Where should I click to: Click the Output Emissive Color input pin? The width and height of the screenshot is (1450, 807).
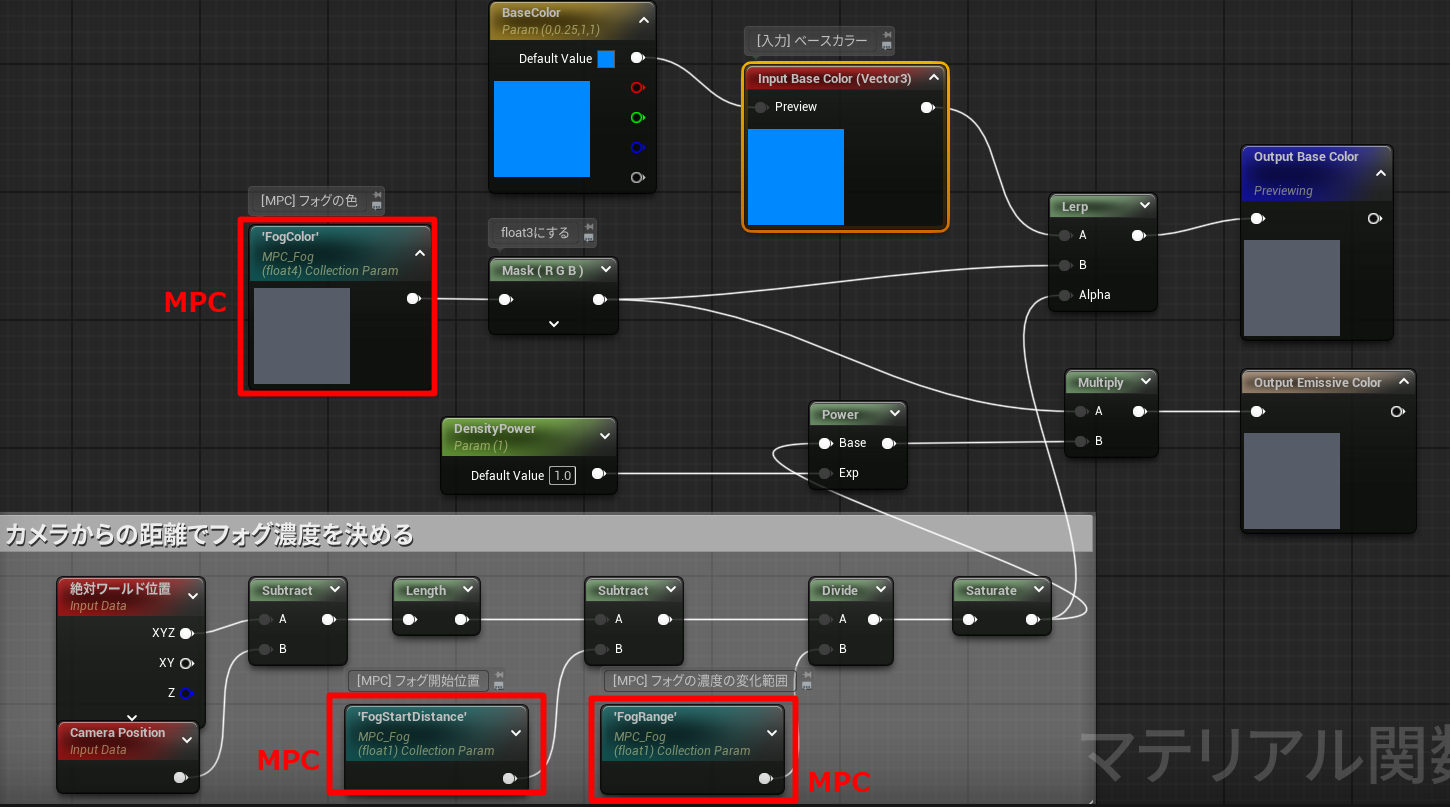(x=1258, y=411)
